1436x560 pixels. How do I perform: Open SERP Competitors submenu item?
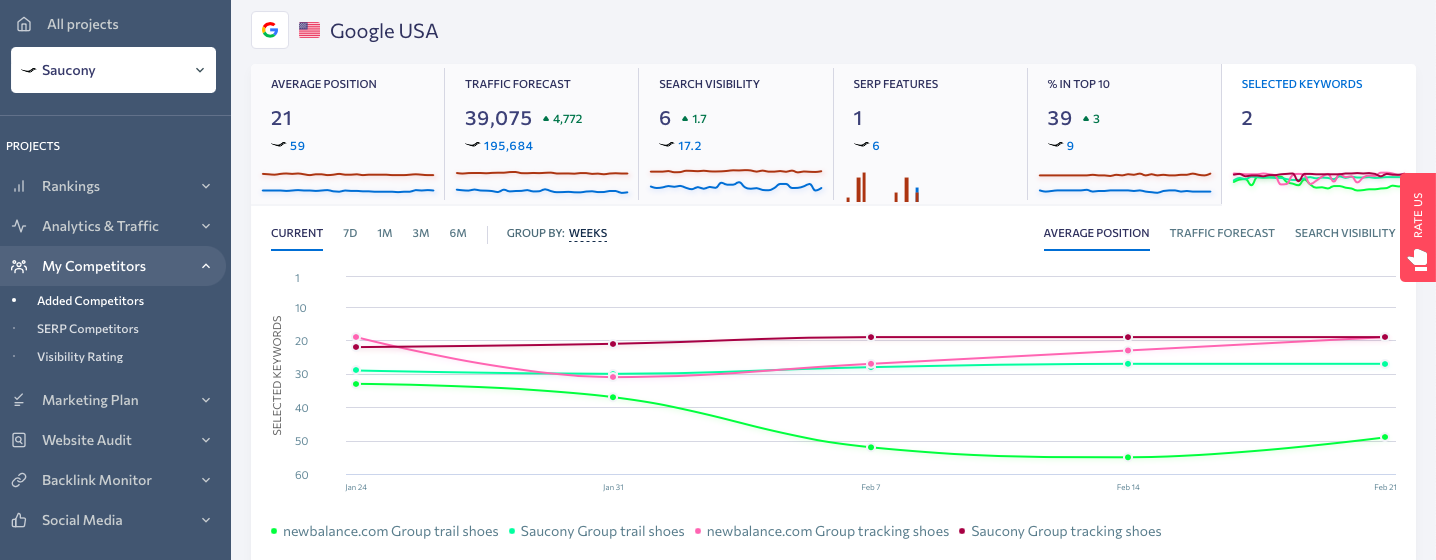coord(88,328)
